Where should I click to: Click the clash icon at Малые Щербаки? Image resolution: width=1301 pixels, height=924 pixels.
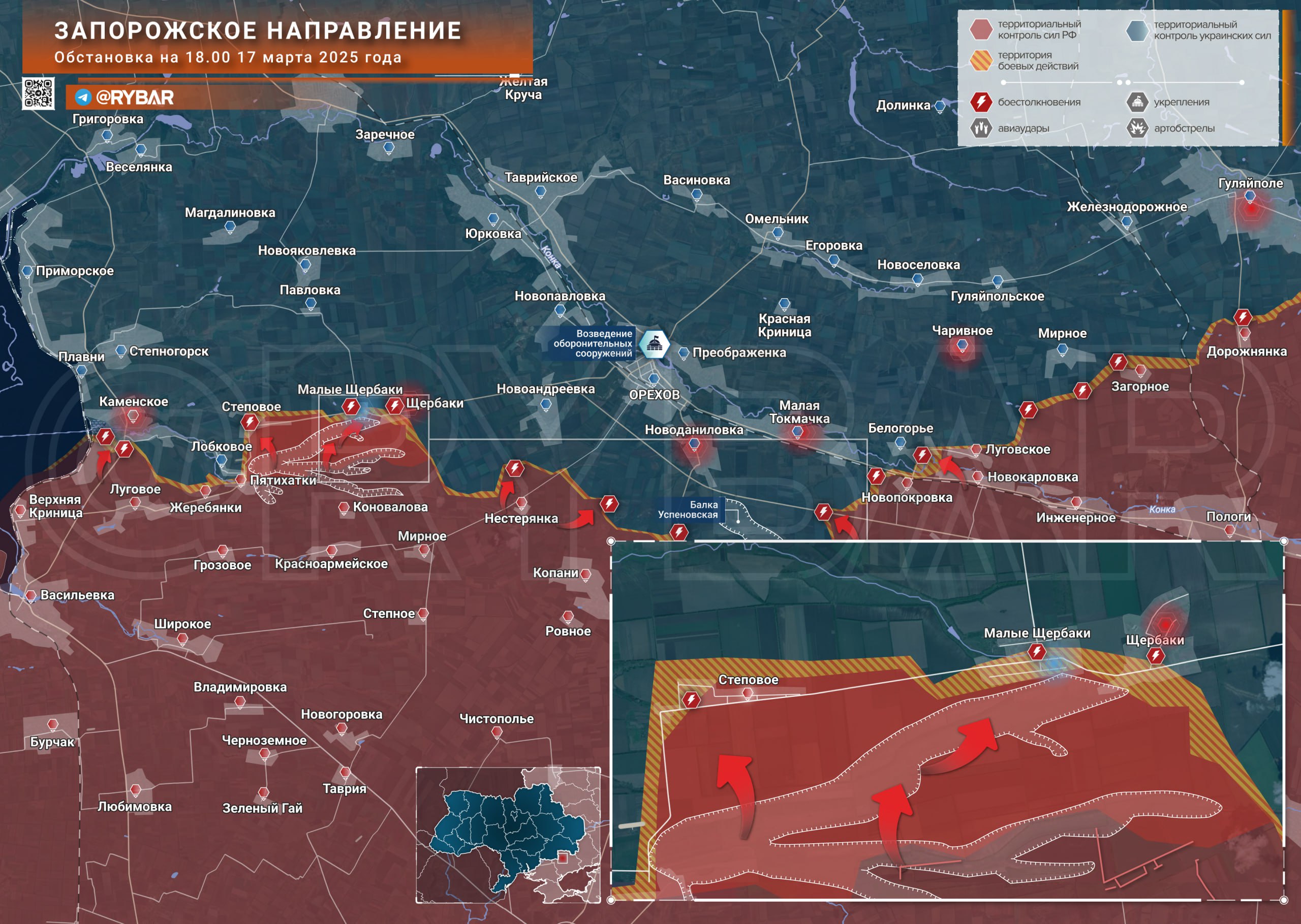pos(351,406)
